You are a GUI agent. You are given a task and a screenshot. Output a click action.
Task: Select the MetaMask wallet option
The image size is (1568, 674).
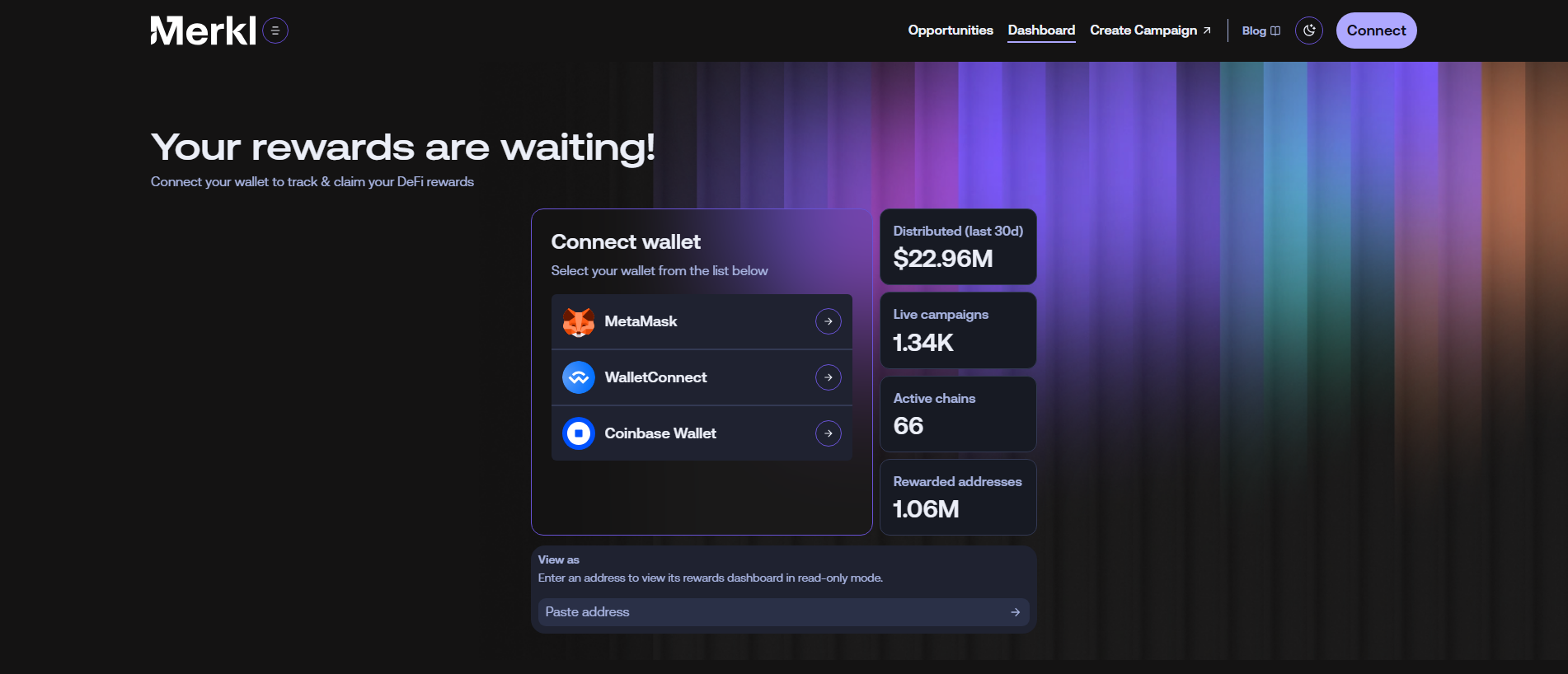[702, 321]
